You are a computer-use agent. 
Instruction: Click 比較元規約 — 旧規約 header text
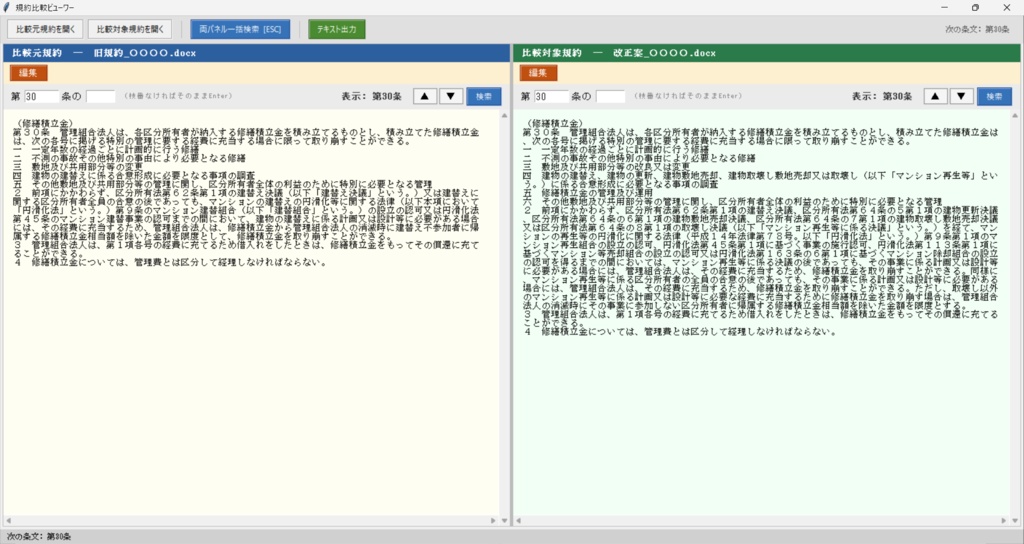tap(104, 53)
